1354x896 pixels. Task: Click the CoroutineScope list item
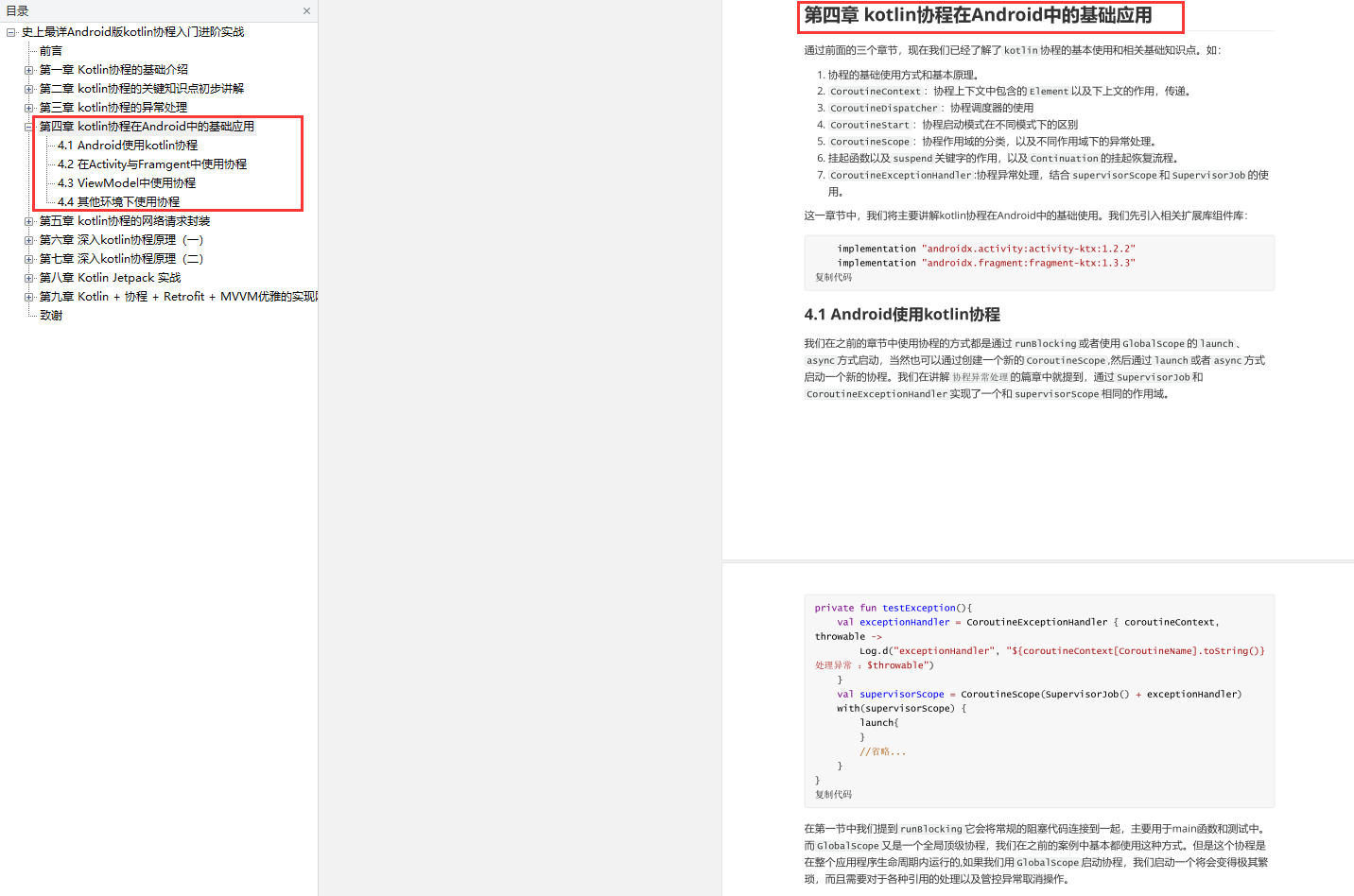(992, 142)
